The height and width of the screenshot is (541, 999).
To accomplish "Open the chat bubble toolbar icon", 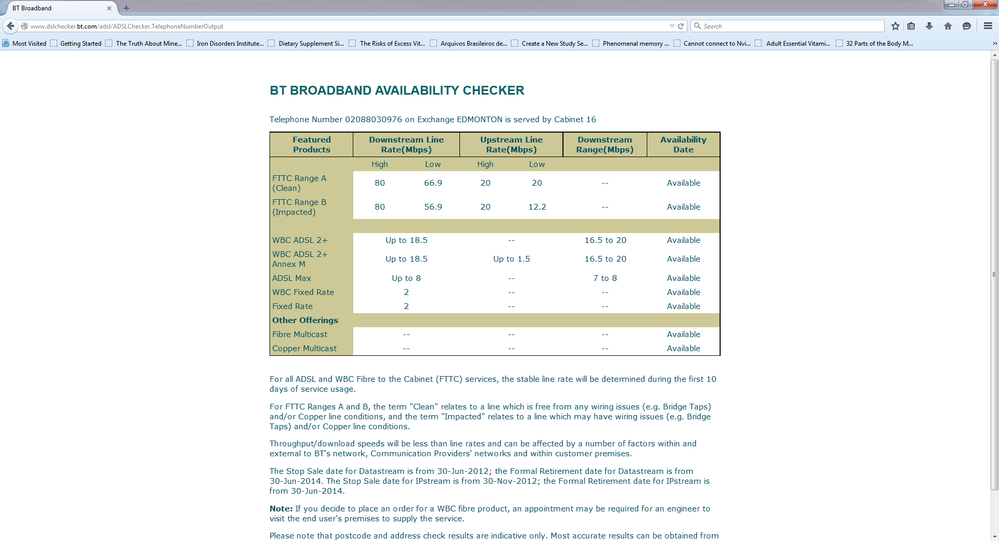I will point(967,26).
